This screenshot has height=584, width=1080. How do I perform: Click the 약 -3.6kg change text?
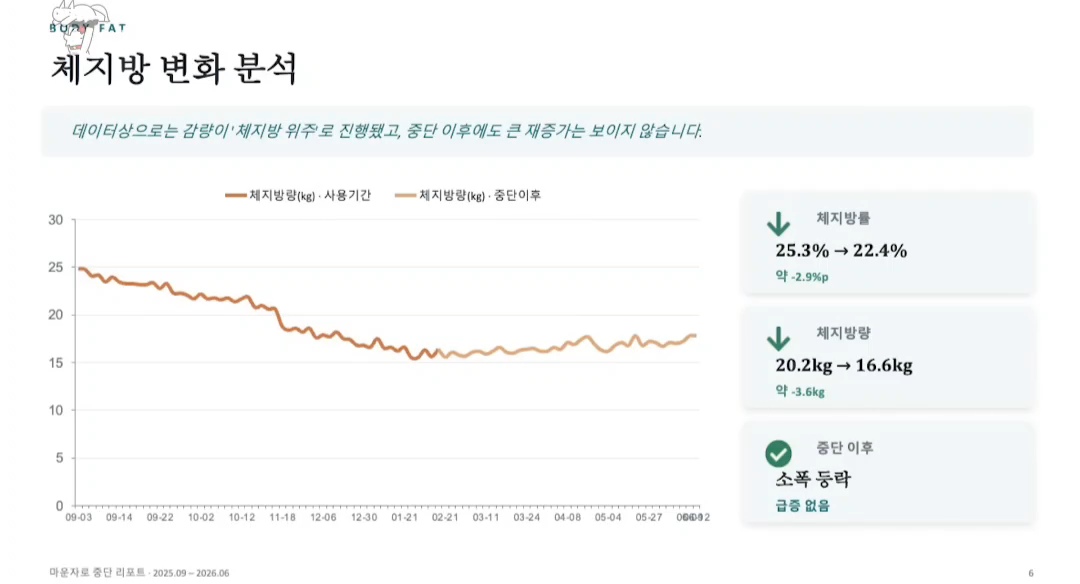(x=800, y=391)
